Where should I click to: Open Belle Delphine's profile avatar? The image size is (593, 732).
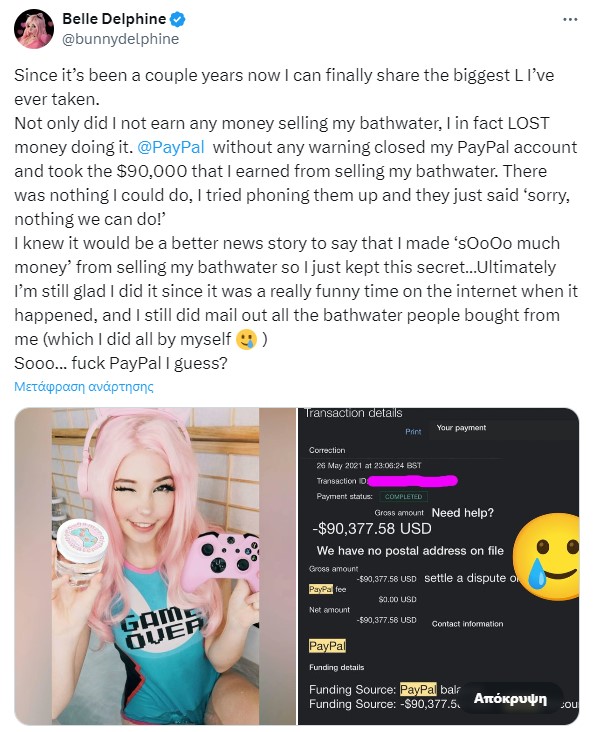(34, 28)
